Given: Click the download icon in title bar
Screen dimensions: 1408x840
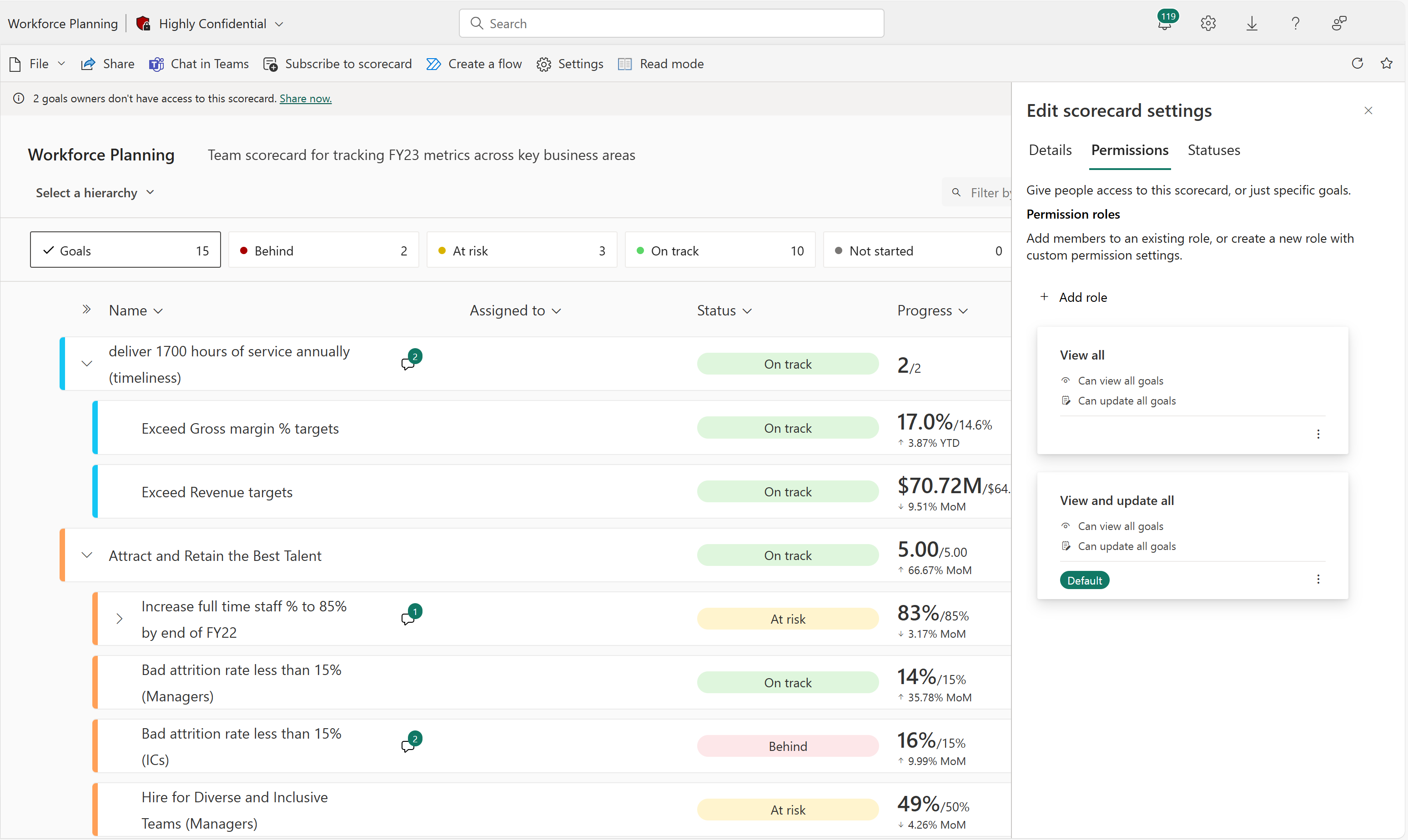Looking at the screenshot, I should [x=1253, y=22].
